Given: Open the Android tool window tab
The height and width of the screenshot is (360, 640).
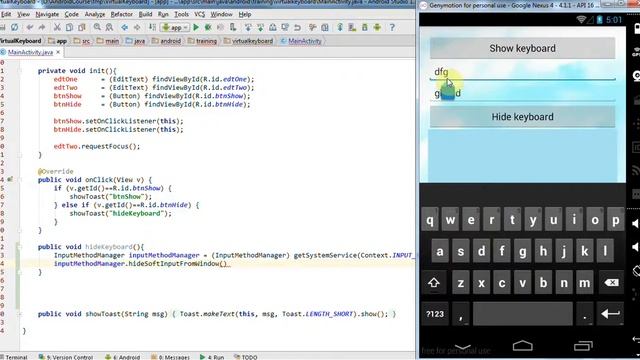Looking at the screenshot, I should point(122,357).
